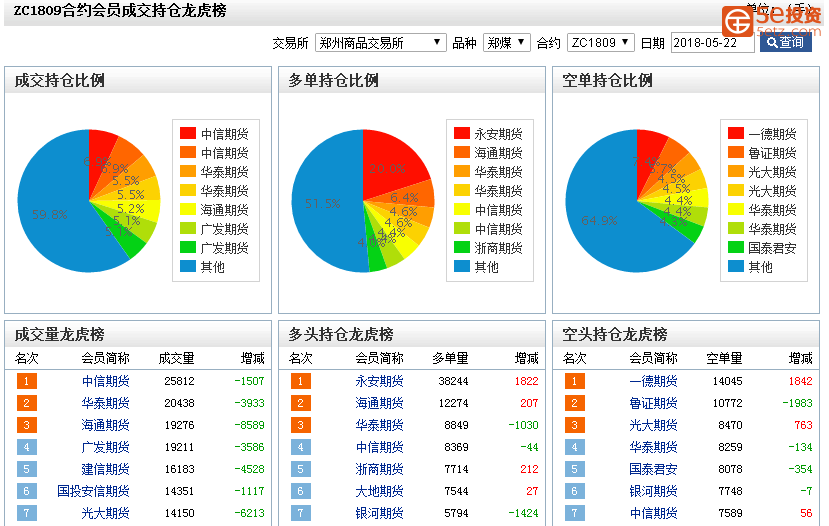Click the rank 7 badge in 成交量龙虎榜
Viewport: 829px width, 526px height.
point(26,513)
